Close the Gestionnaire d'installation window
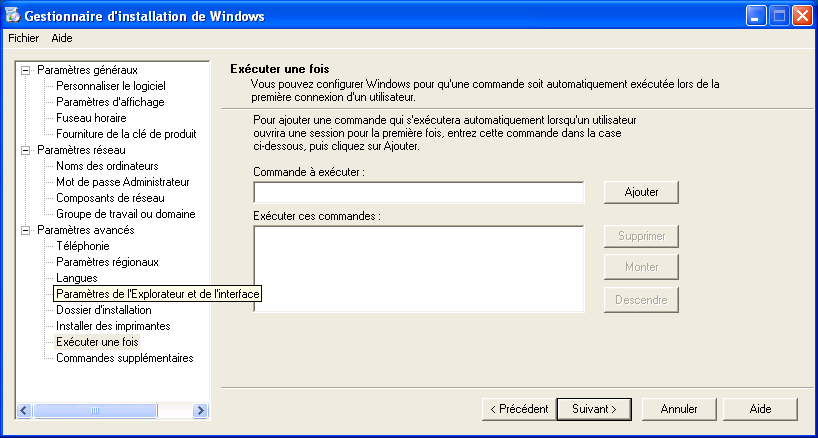 coord(802,16)
